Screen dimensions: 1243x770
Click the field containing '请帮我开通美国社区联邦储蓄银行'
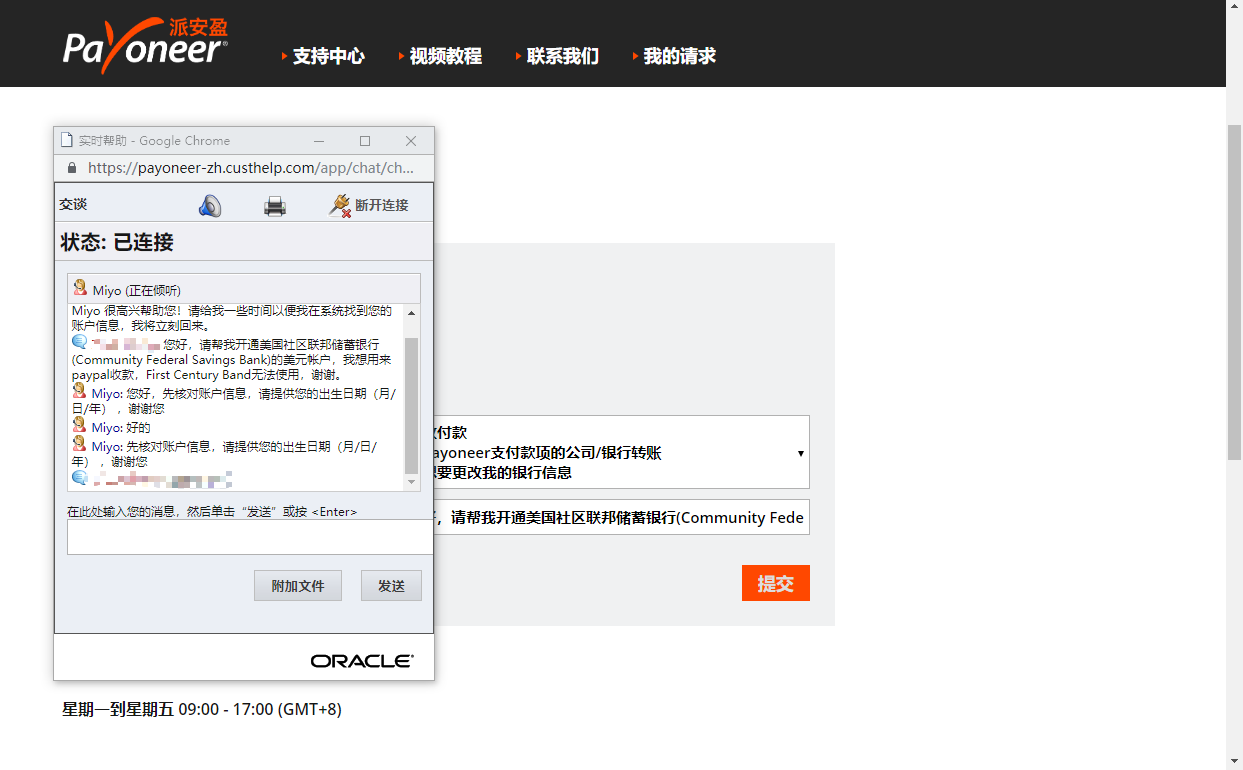pyautogui.click(x=622, y=517)
